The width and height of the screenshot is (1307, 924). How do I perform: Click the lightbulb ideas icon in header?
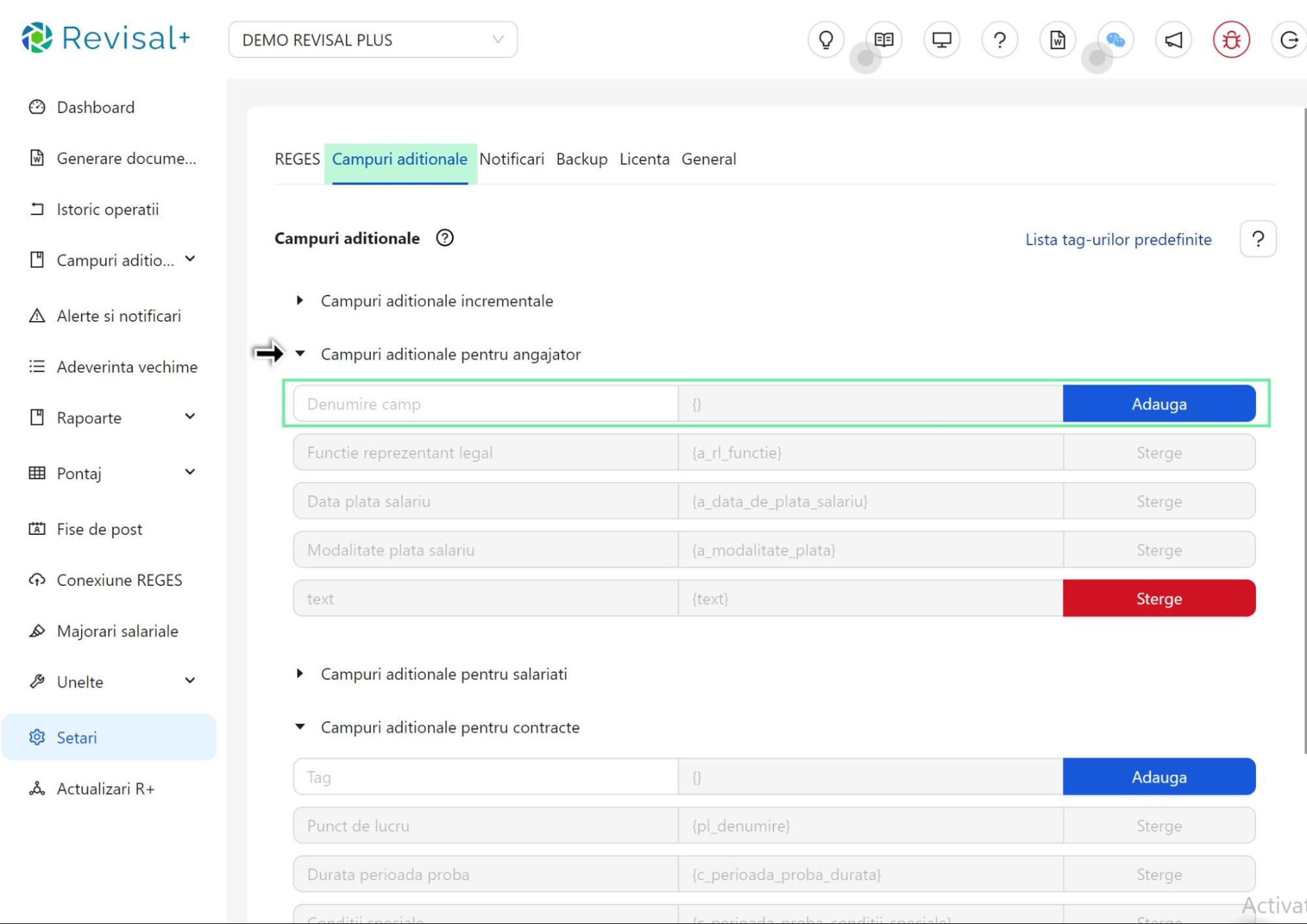(x=826, y=40)
